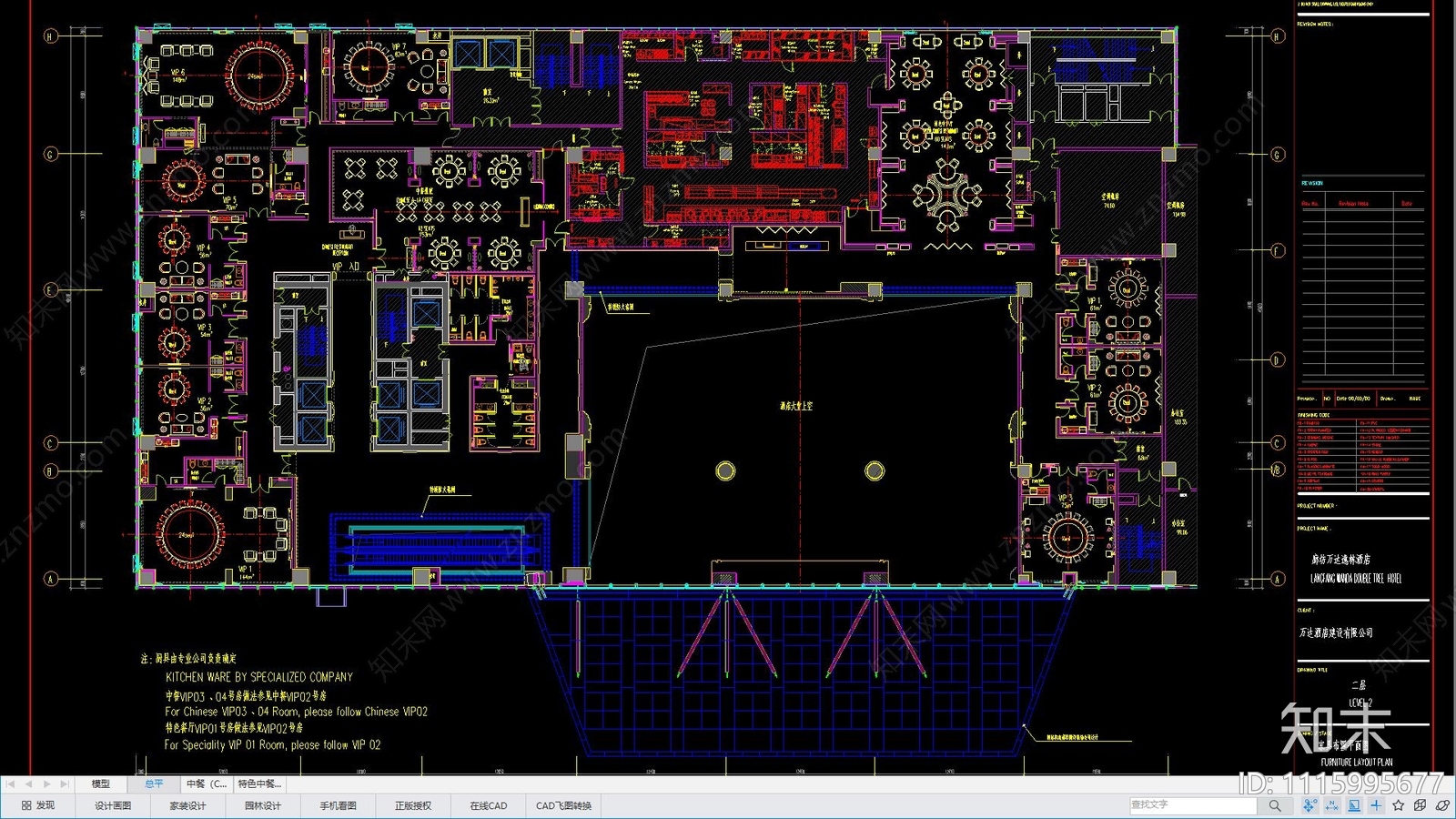This screenshot has width=1456, height=819.
Task: Focus the 查找文字 search field
Action: click(x=1193, y=805)
